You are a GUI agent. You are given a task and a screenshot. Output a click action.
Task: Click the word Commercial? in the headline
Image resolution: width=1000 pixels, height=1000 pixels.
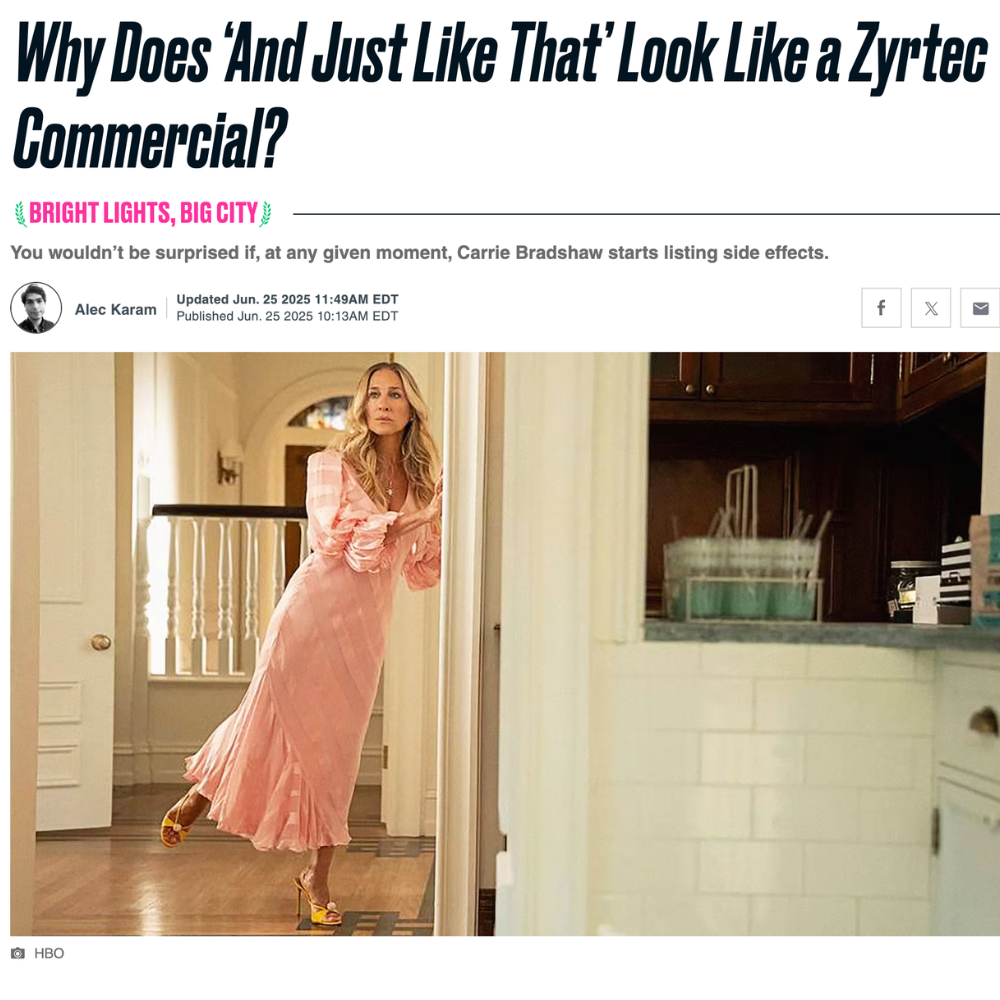click(x=151, y=138)
